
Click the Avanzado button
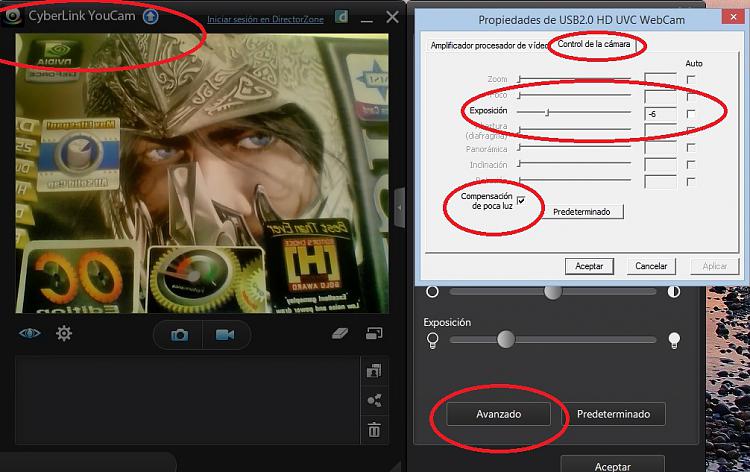tap(498, 414)
